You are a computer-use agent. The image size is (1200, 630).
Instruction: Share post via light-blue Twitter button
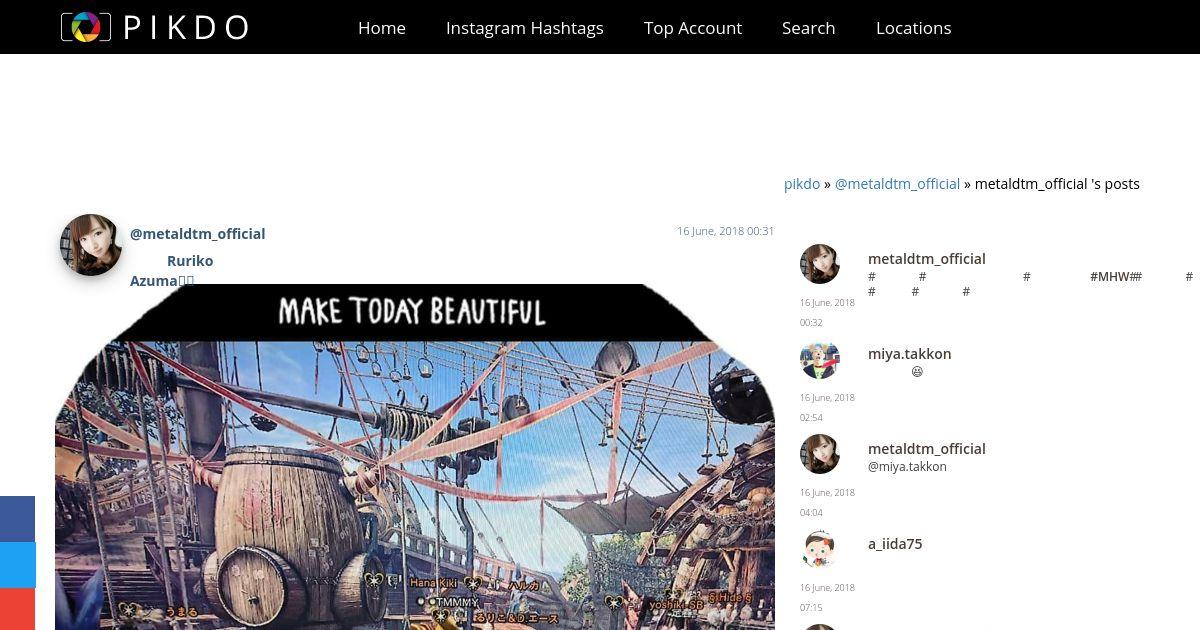point(17,565)
